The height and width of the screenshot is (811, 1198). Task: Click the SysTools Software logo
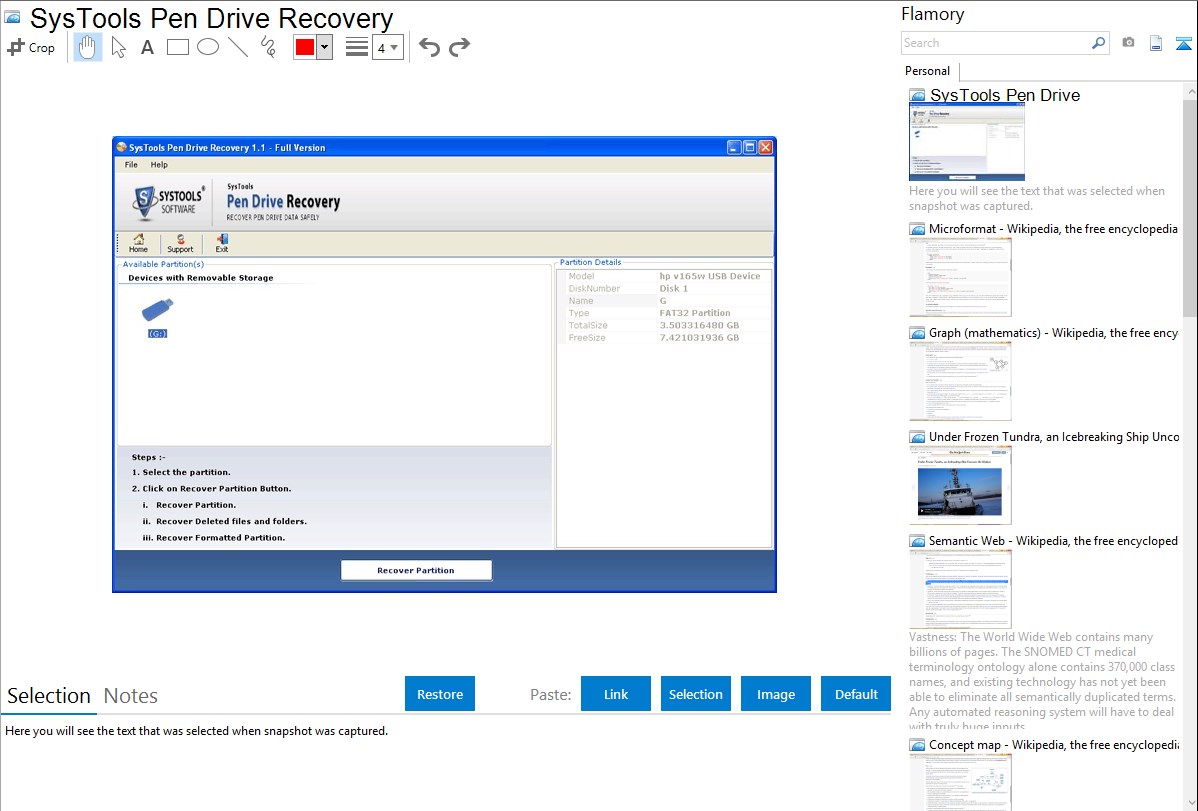pos(167,202)
